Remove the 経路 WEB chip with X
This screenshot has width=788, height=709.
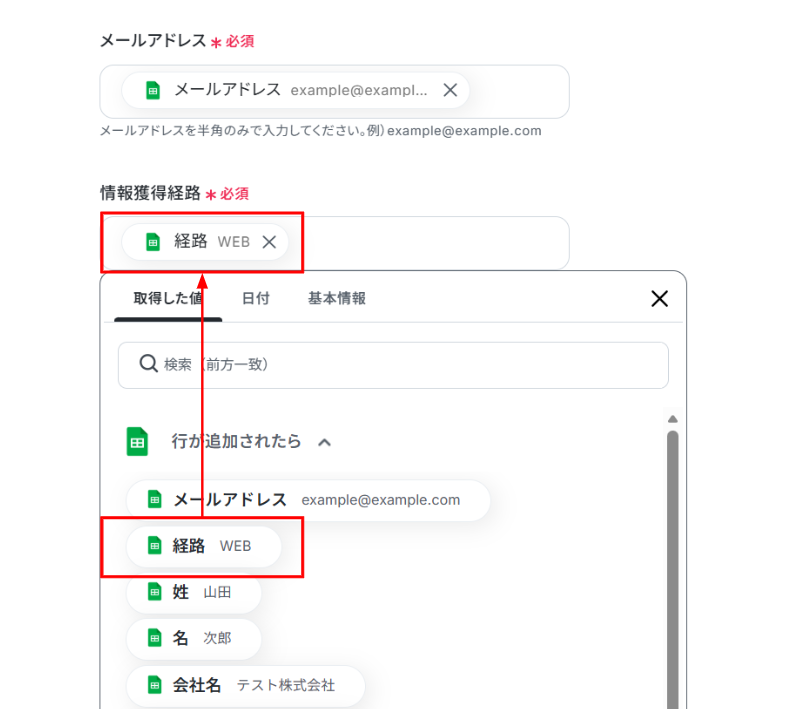(269, 241)
